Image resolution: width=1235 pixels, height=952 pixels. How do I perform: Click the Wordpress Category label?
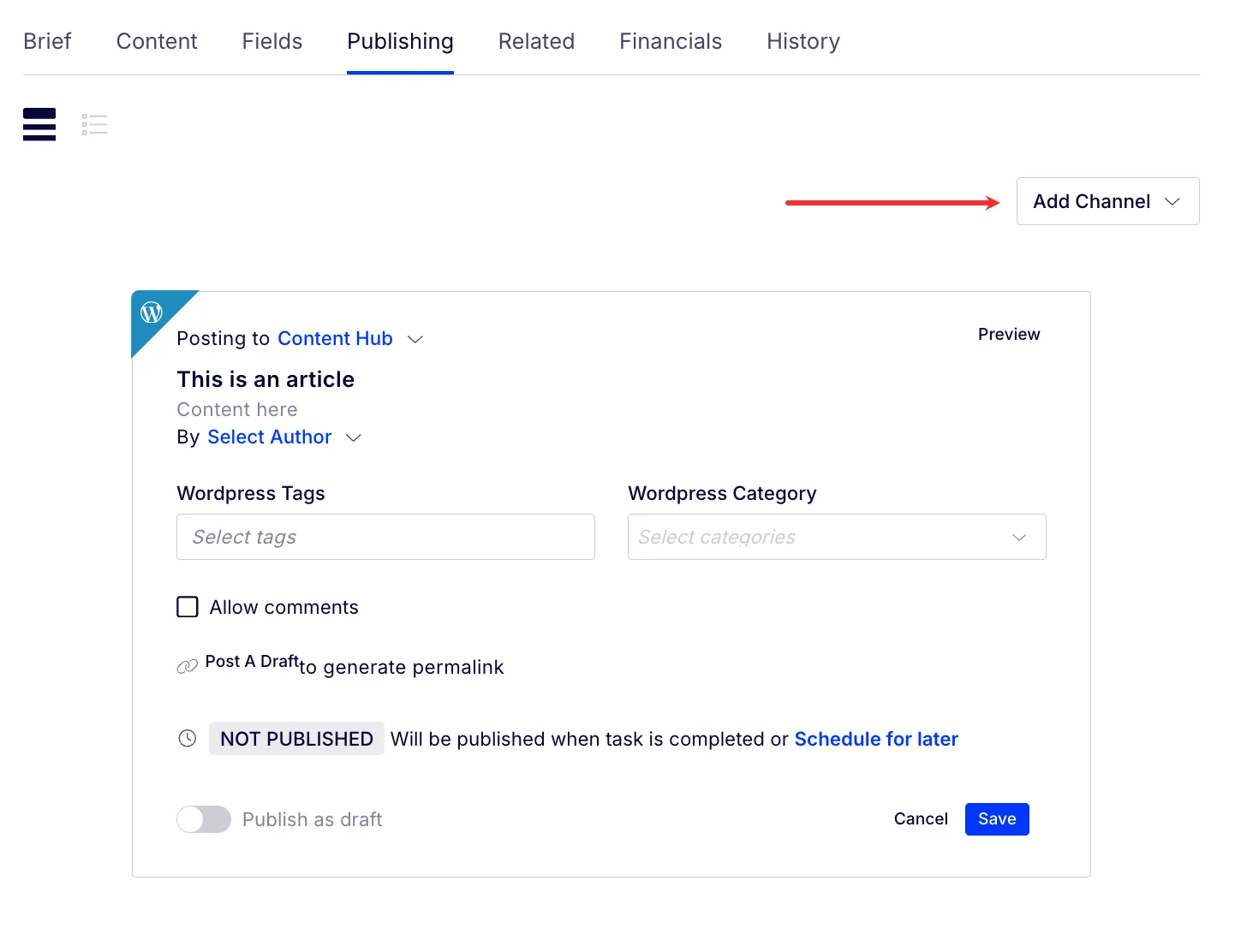pyautogui.click(x=722, y=493)
